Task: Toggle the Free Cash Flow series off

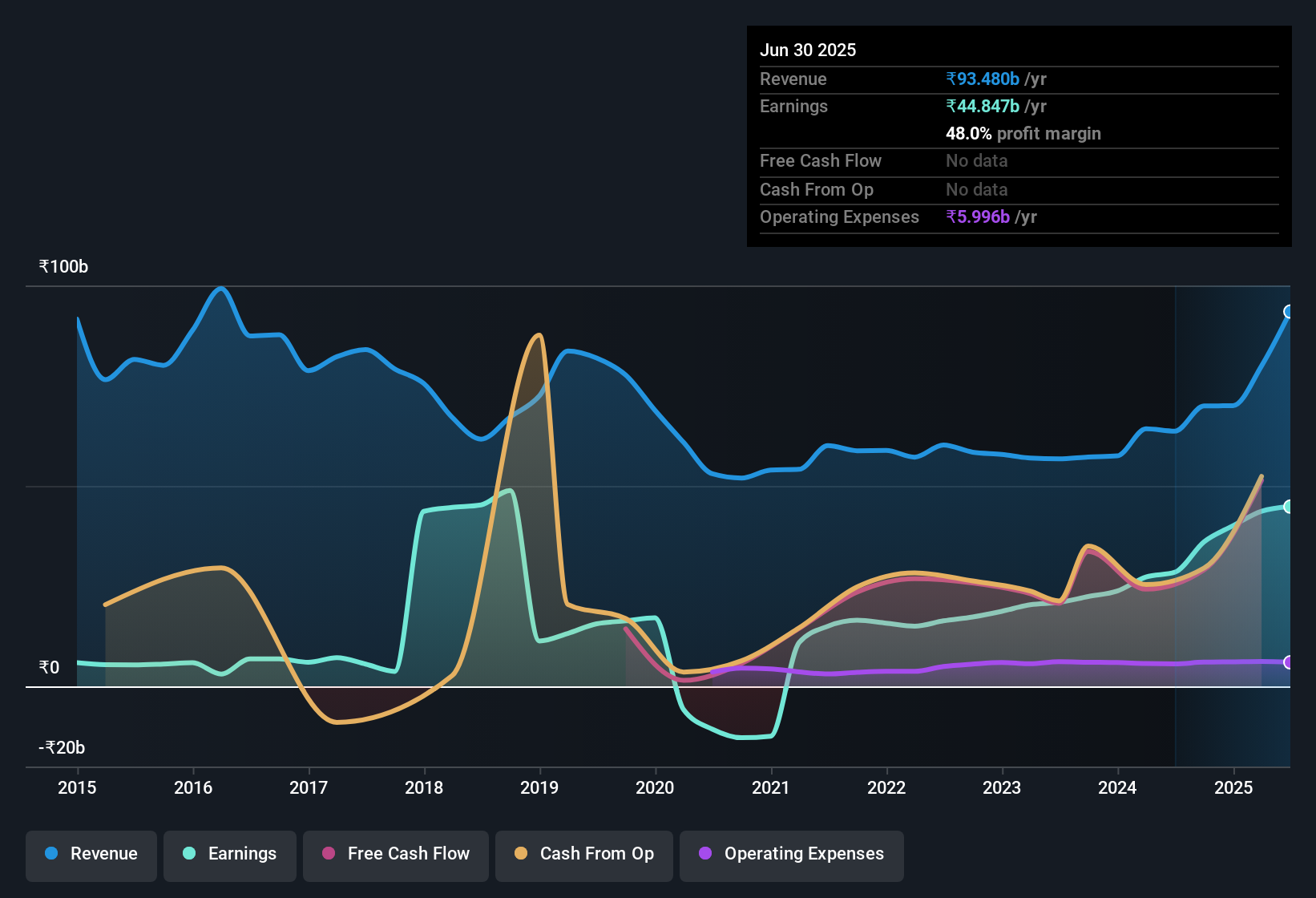Action: point(395,854)
